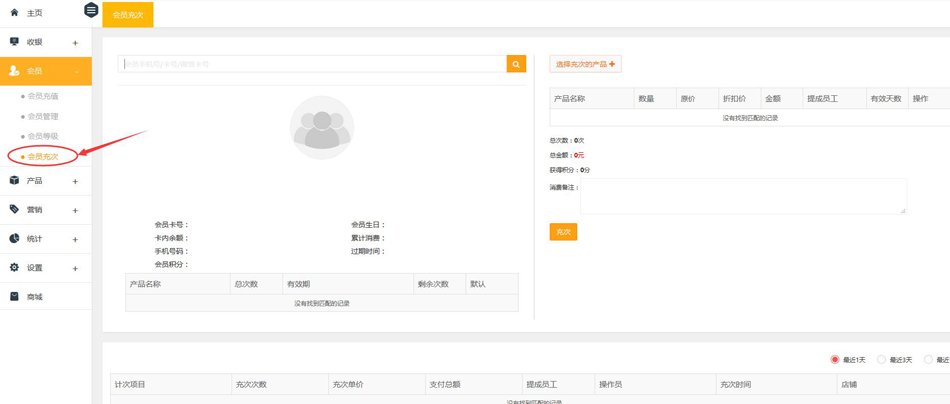Click the 统计 pie chart icon
950x404 pixels.
tap(14, 239)
